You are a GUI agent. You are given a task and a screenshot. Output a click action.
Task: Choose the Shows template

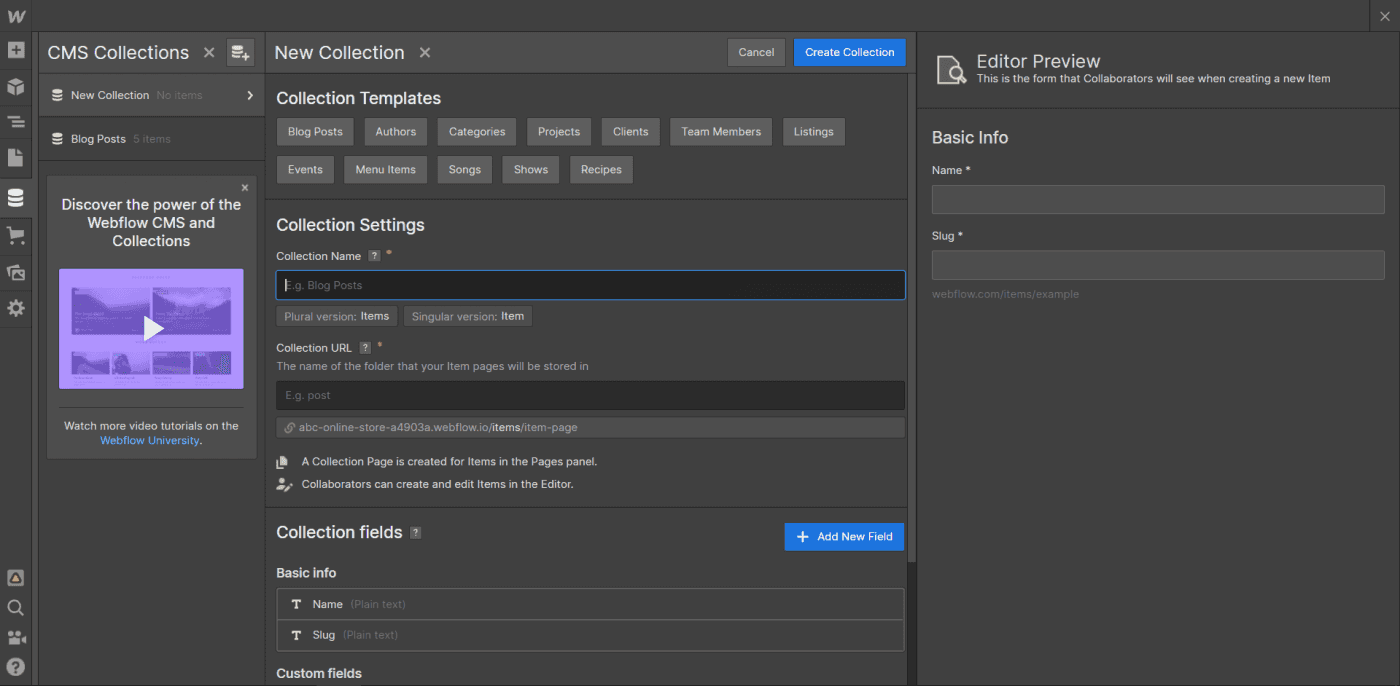point(531,170)
